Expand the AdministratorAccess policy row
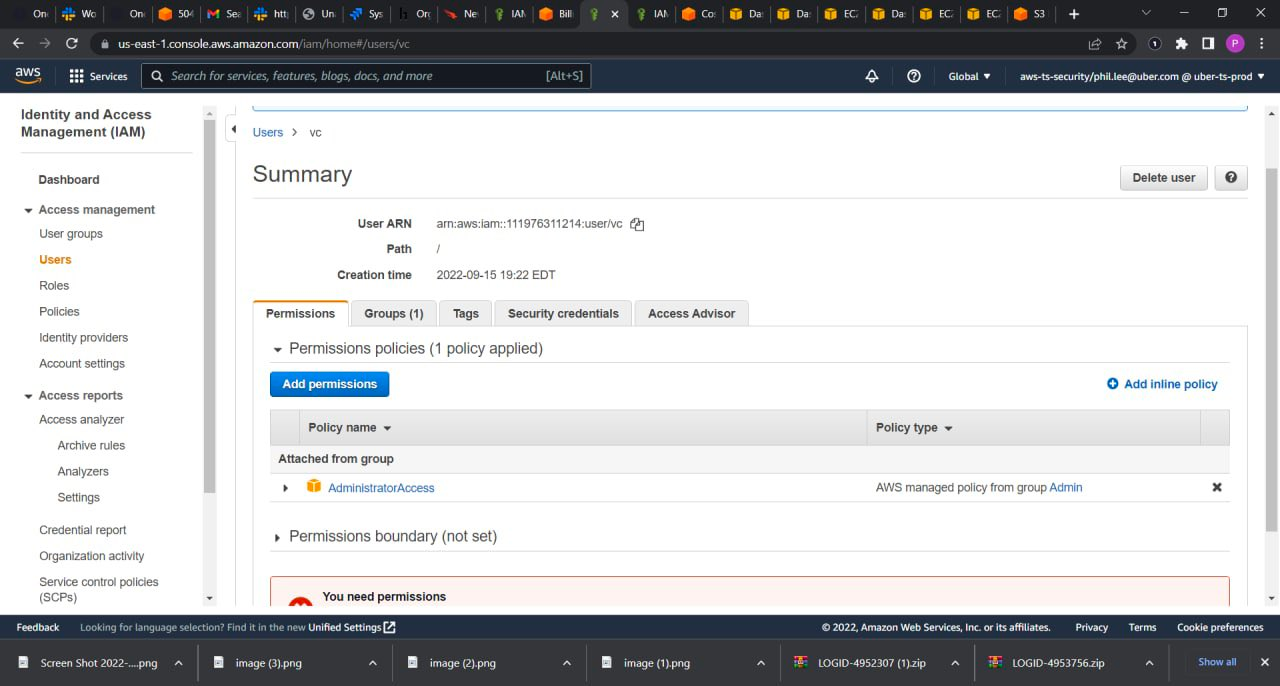The width and height of the screenshot is (1280, 686). tap(285, 487)
